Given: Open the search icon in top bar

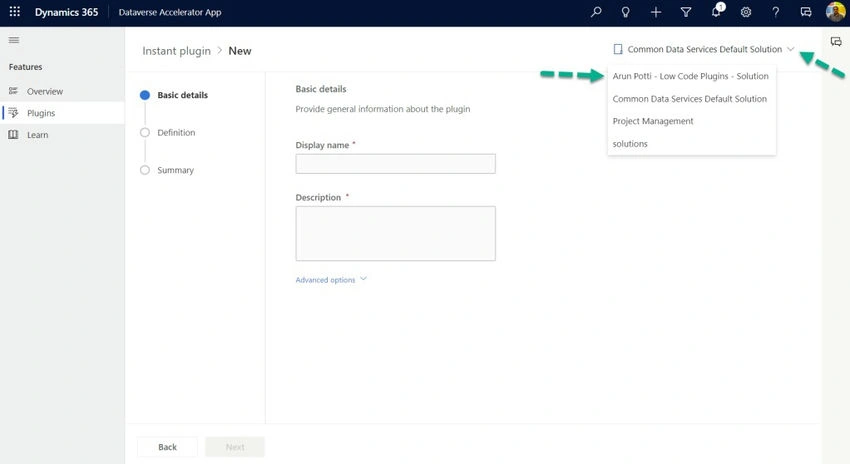Looking at the screenshot, I should coord(596,11).
